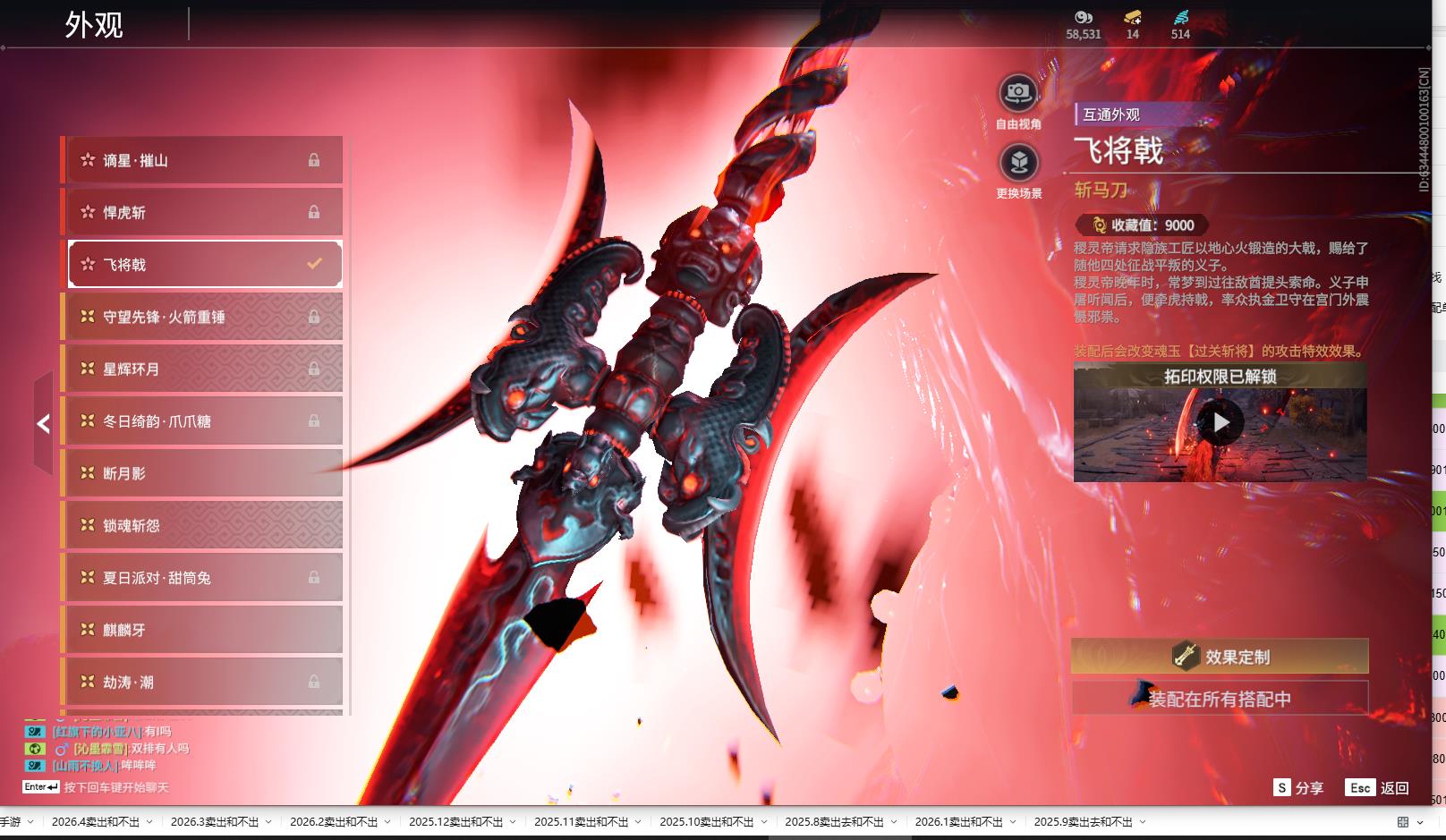
Task: Click the grid view icon in sheet bar
Action: [x=1402, y=822]
